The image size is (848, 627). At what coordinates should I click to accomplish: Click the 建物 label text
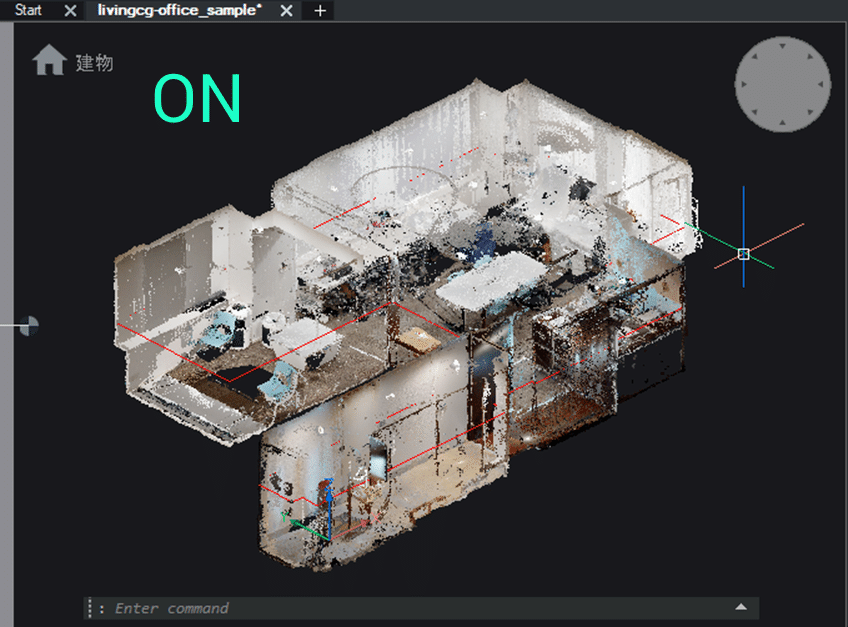click(x=95, y=63)
